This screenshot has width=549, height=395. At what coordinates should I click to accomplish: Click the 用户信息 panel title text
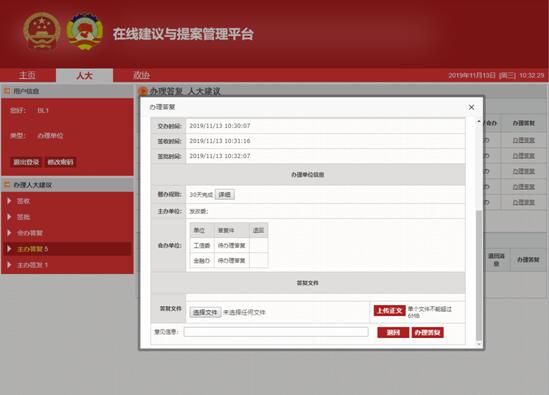click(x=26, y=91)
